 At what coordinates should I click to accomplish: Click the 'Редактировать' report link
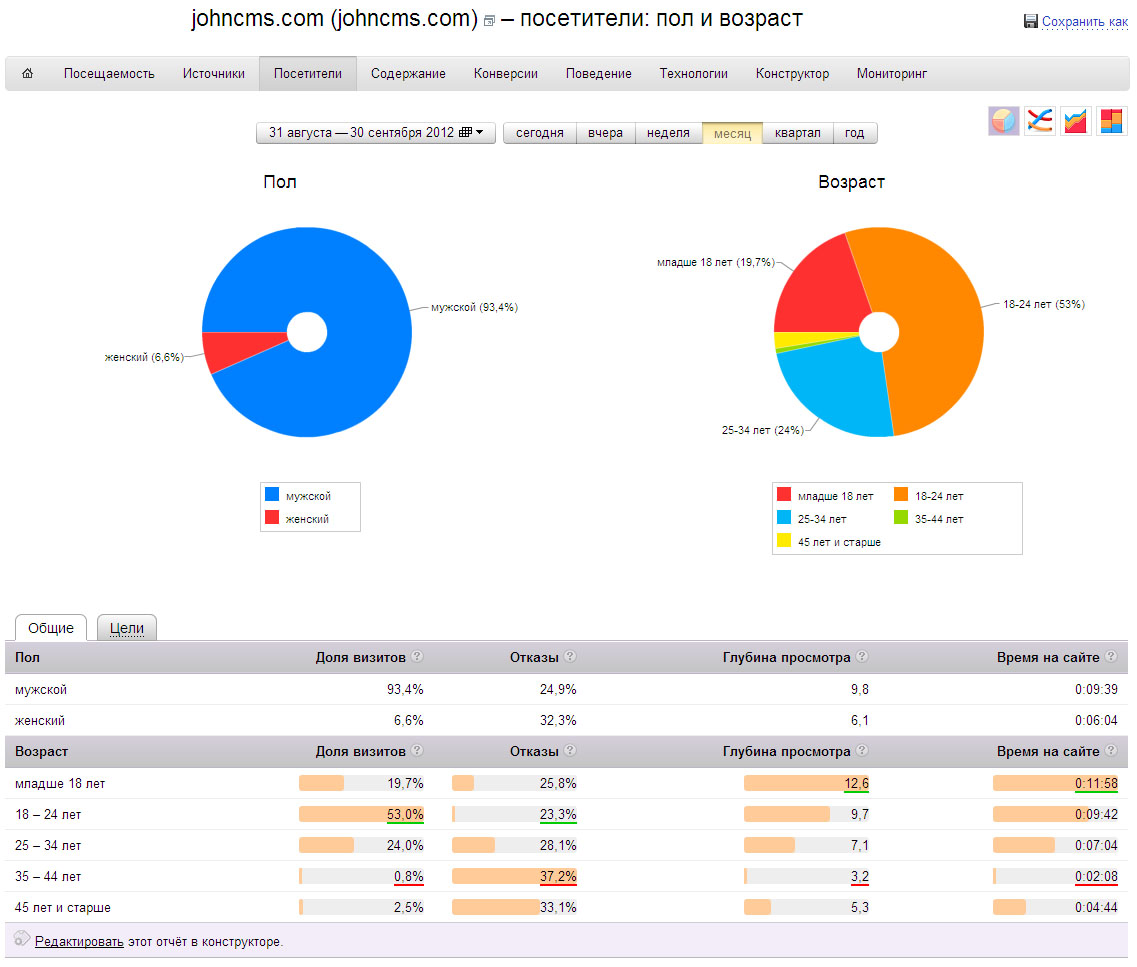(79, 941)
